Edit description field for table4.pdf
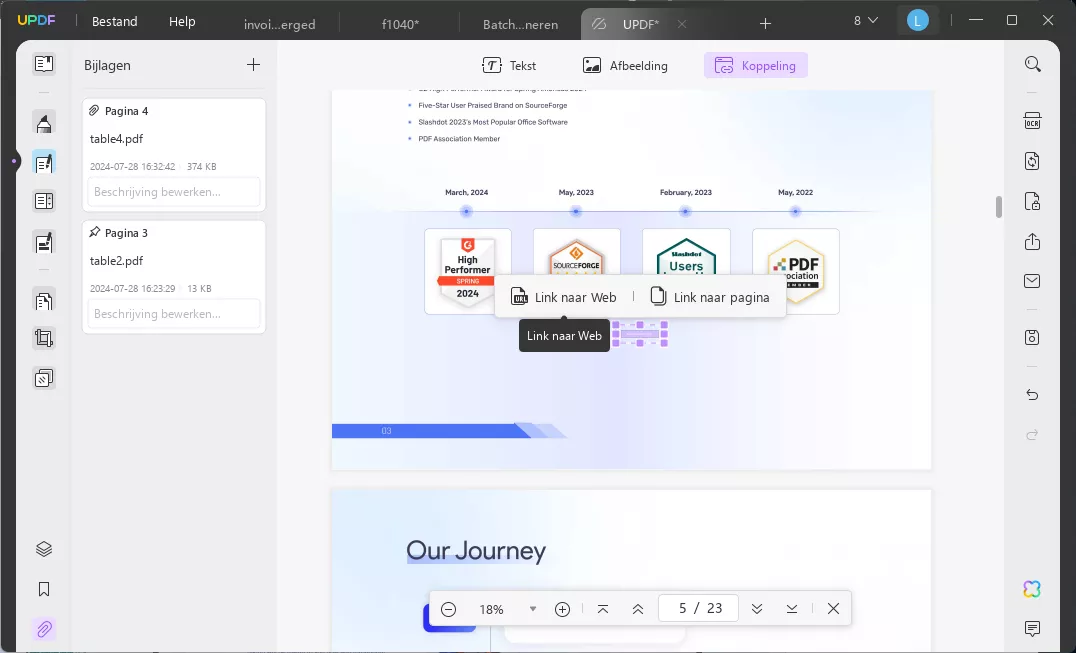The height and width of the screenshot is (653, 1076). (x=174, y=192)
